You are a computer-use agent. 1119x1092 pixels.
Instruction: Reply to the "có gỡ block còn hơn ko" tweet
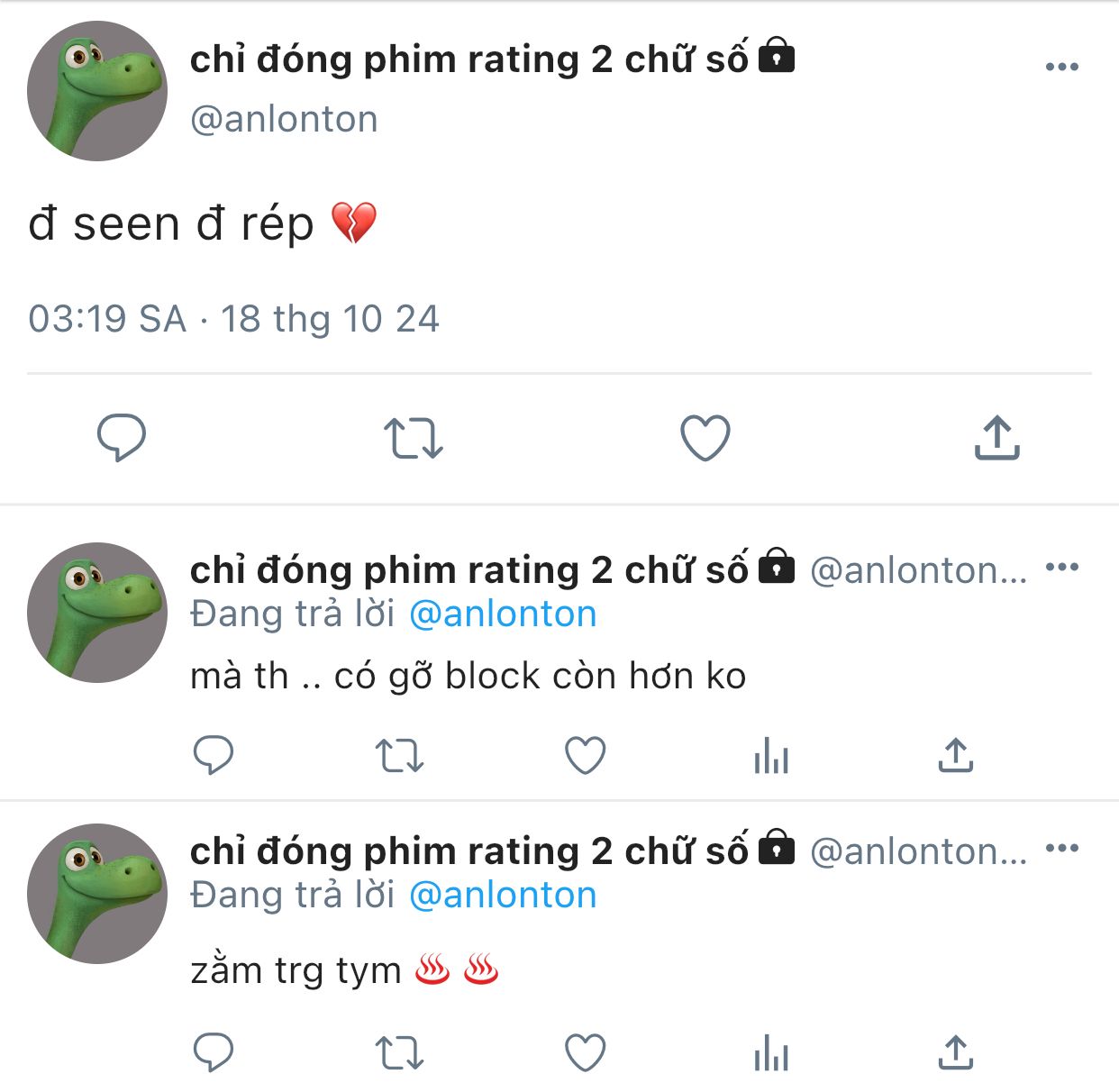pos(214,755)
